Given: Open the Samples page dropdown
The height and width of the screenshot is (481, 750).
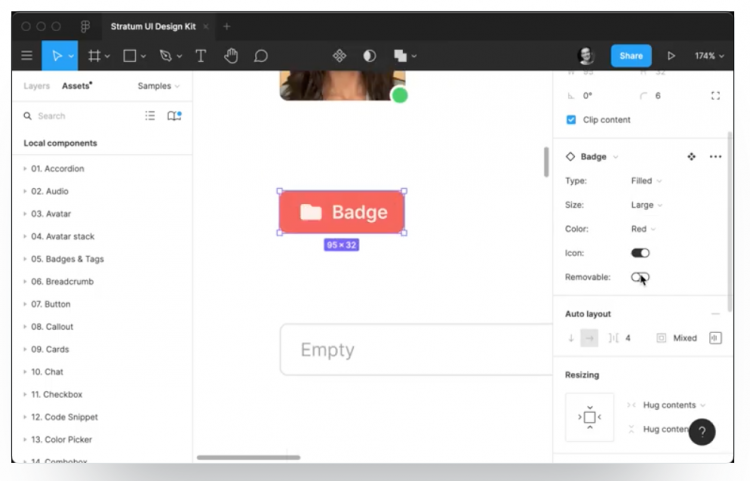Looking at the screenshot, I should [159, 86].
